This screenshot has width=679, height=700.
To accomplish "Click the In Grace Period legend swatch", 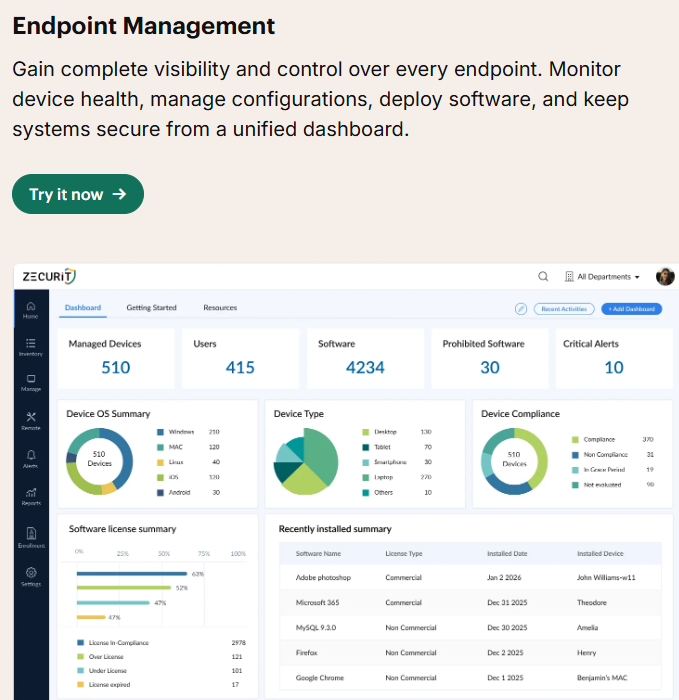I will pyautogui.click(x=575, y=470).
